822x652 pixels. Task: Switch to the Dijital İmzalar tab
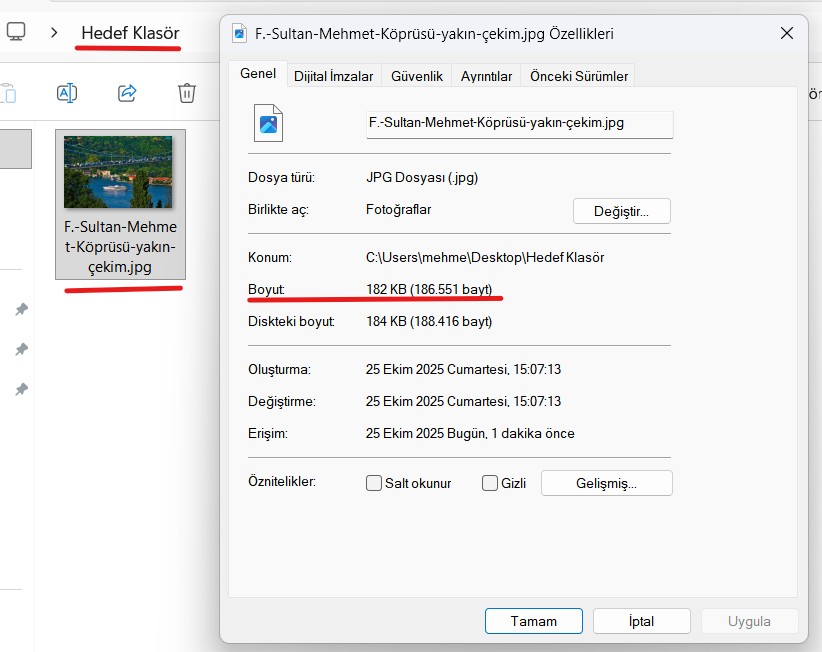tap(333, 76)
